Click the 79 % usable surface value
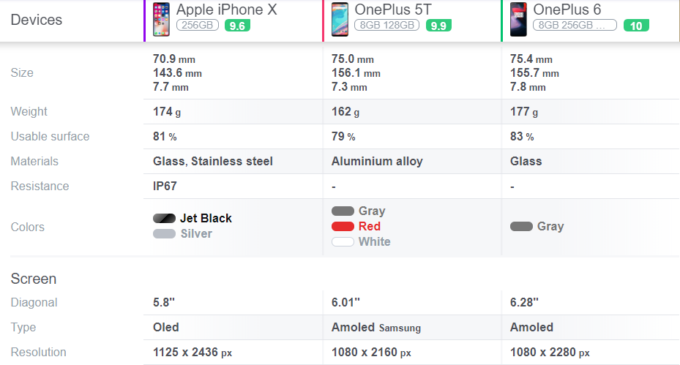 (x=343, y=137)
